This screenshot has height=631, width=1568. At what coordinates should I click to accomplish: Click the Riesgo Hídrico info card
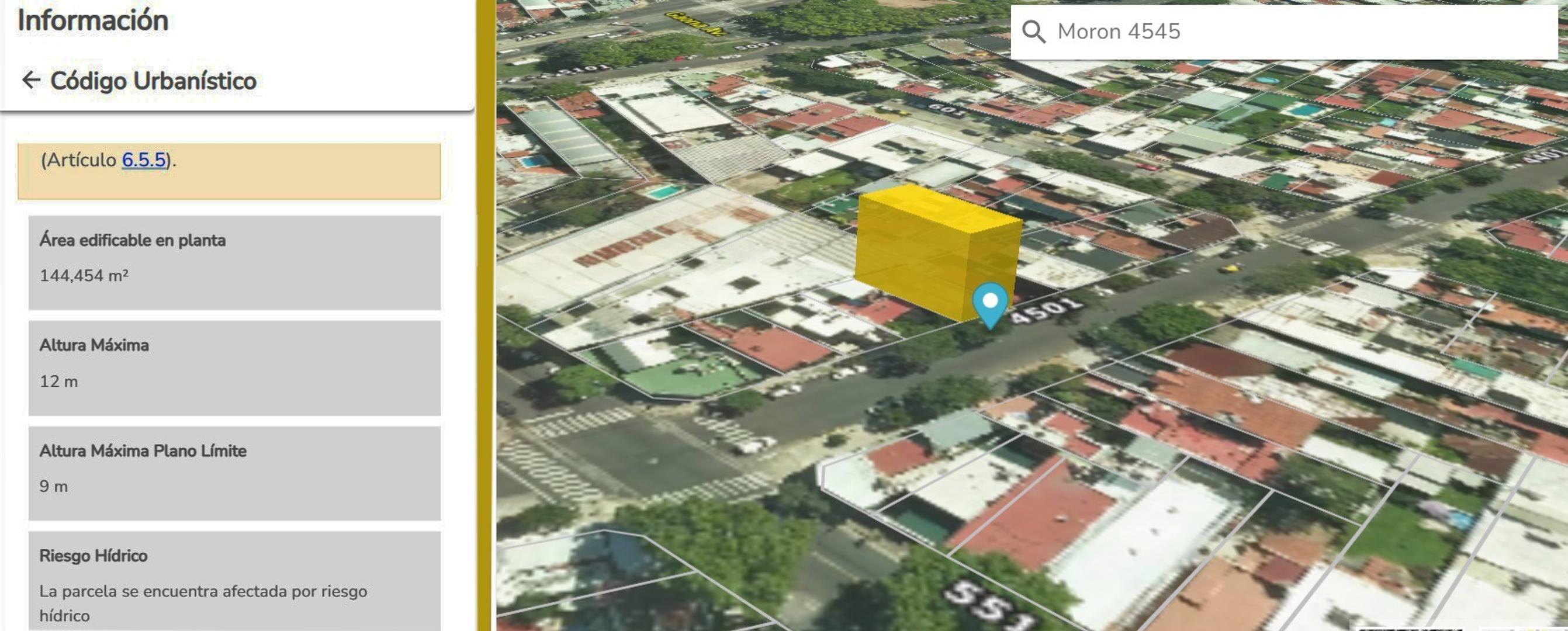pos(234,581)
